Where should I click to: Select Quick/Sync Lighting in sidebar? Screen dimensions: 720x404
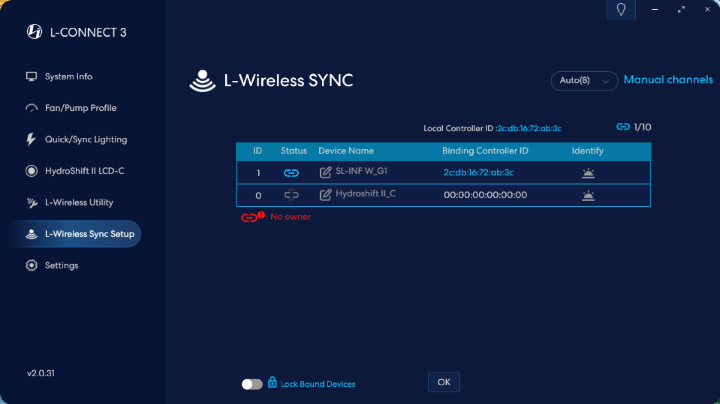tap(85, 140)
